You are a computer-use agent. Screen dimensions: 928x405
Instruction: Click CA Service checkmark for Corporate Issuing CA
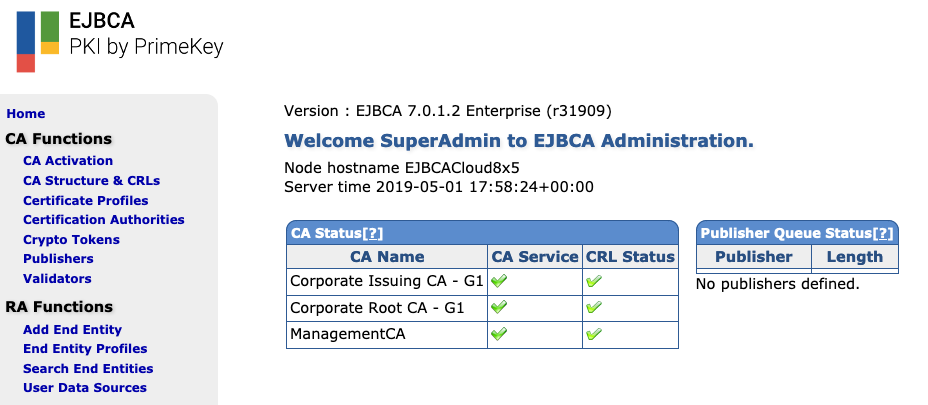coord(499,282)
